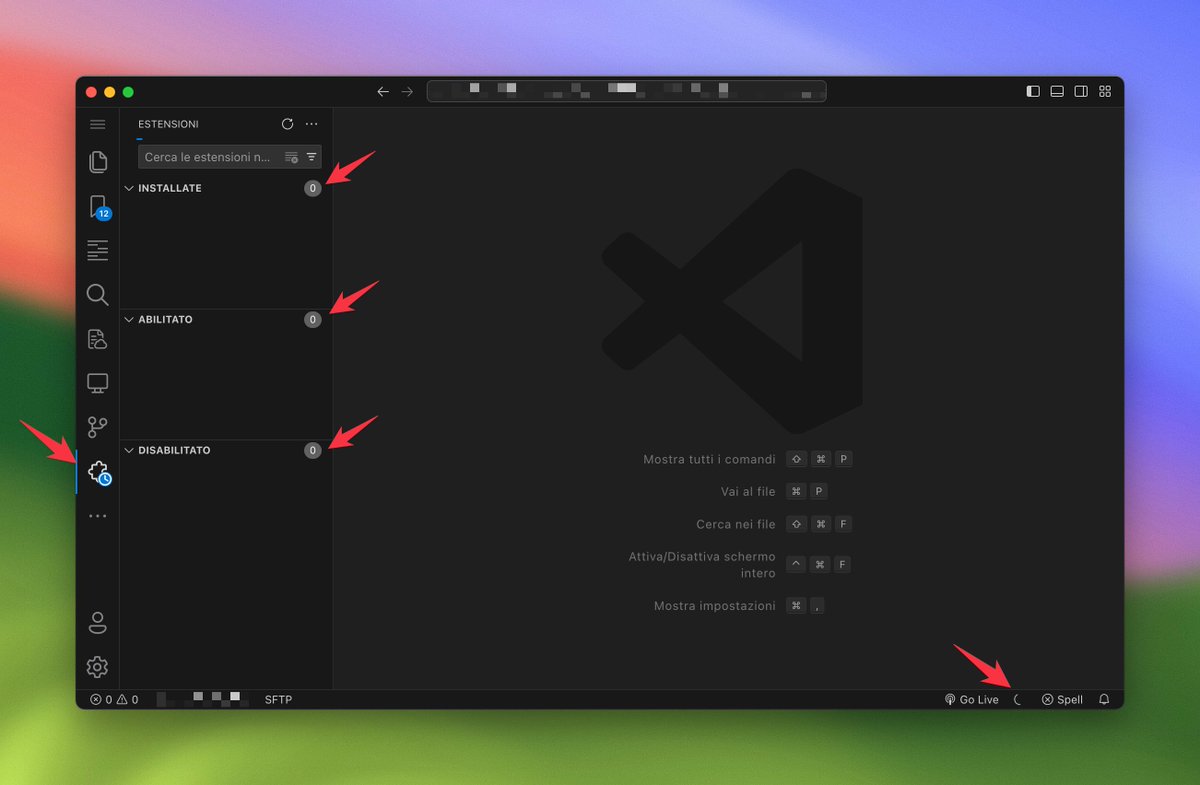Open the cloud file icon in activity bar
This screenshot has width=1200, height=785.
click(97, 339)
